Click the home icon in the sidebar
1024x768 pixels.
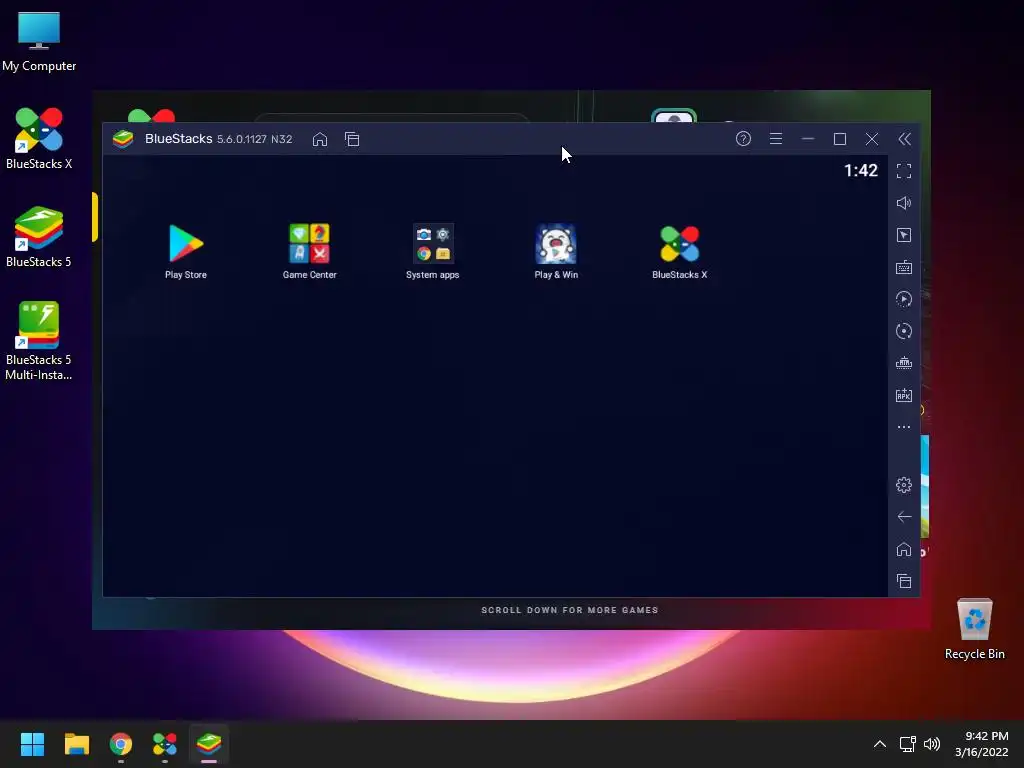[904, 549]
